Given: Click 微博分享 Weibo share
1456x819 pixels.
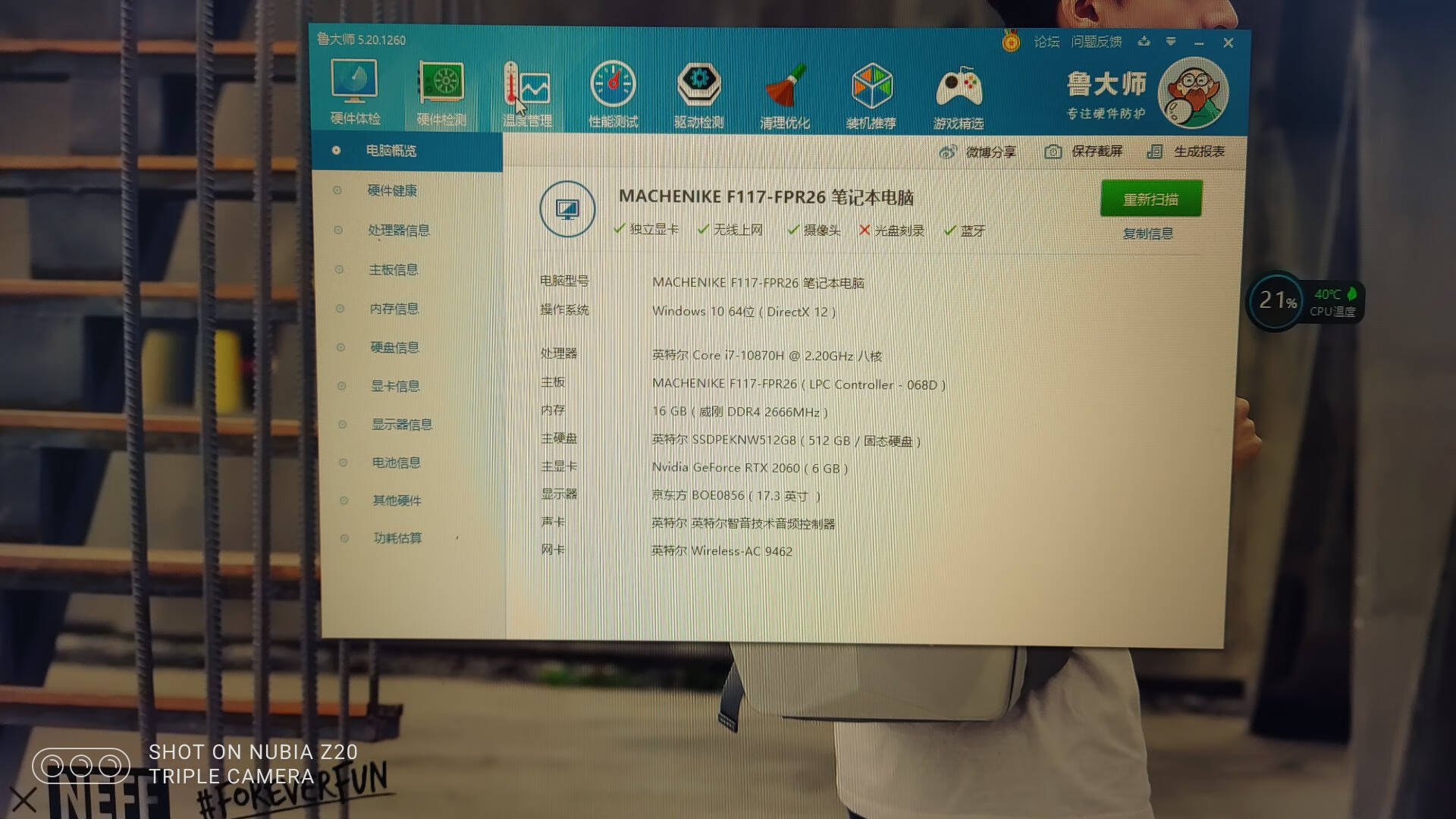Looking at the screenshot, I should pos(977,152).
